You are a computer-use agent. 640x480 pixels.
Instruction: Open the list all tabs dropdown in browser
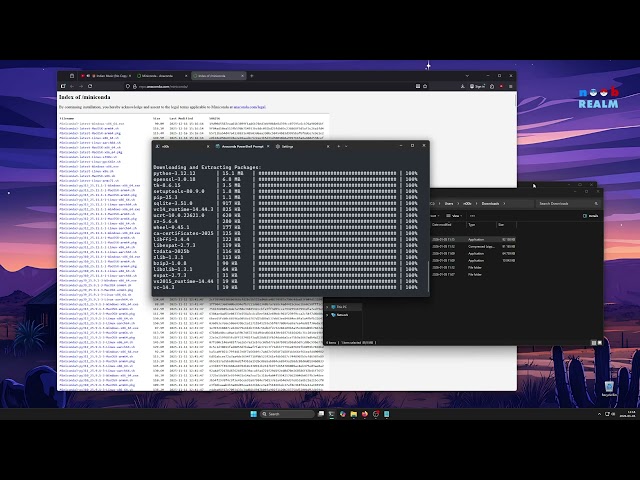click(467, 76)
